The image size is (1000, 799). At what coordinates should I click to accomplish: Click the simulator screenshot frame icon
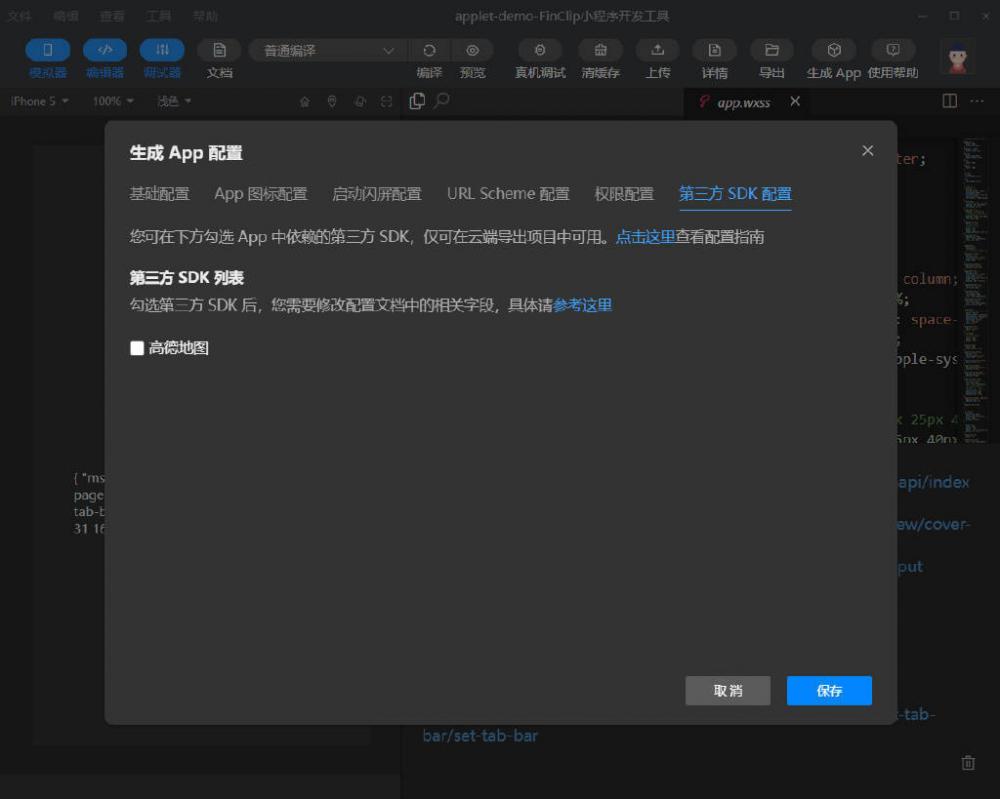pos(386,102)
